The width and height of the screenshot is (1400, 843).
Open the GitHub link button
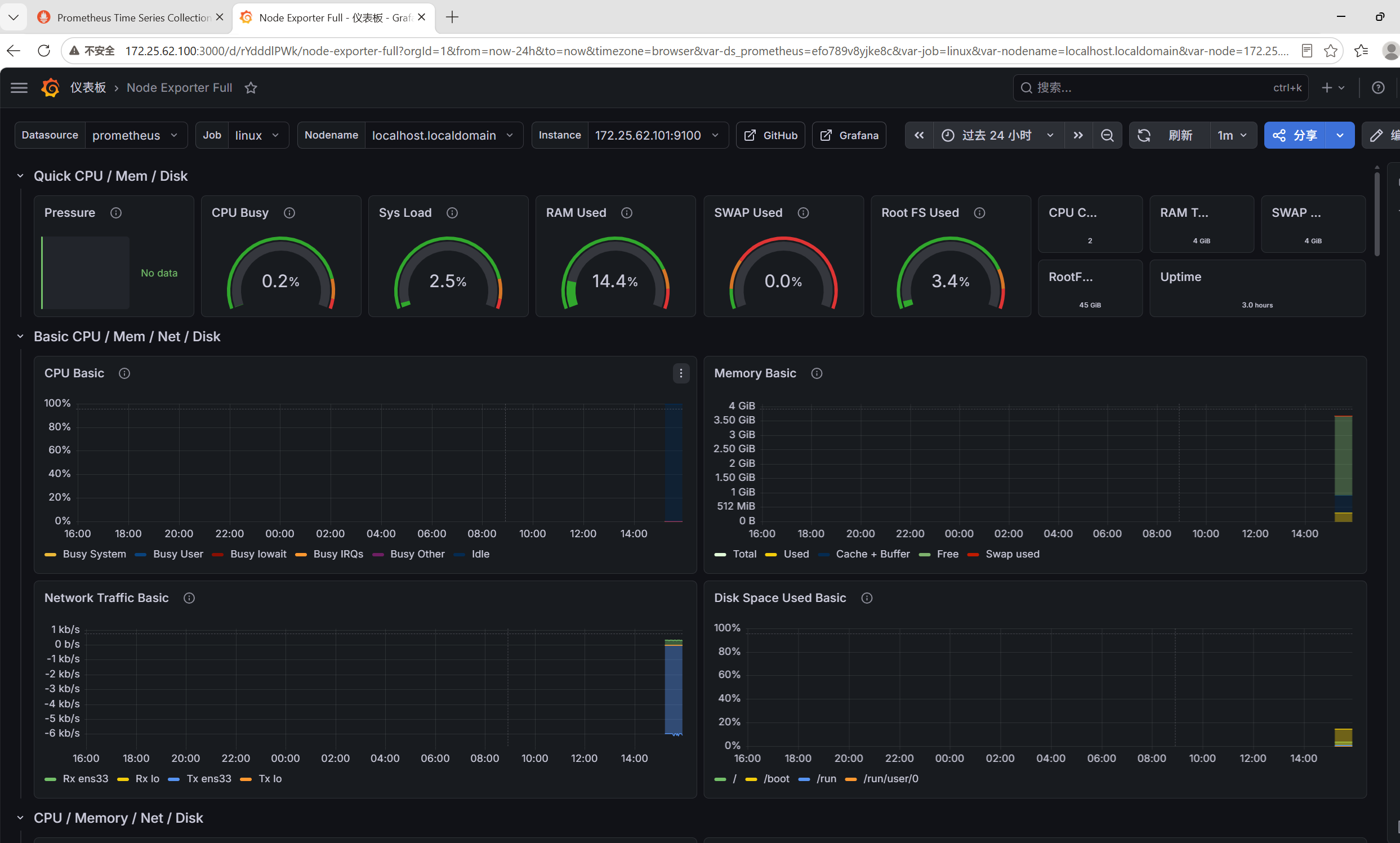click(770, 135)
